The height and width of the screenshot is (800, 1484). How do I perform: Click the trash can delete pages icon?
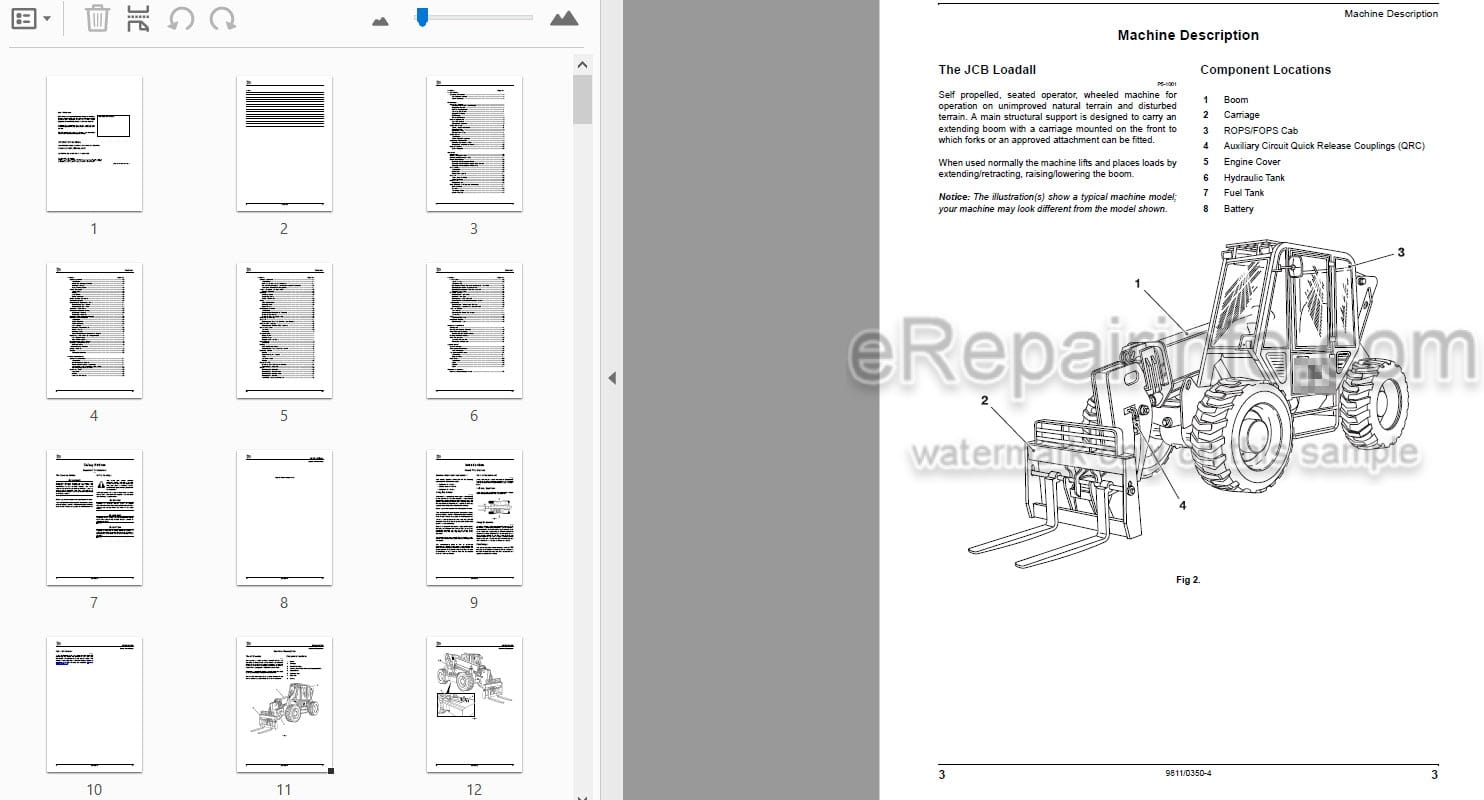[x=97, y=18]
